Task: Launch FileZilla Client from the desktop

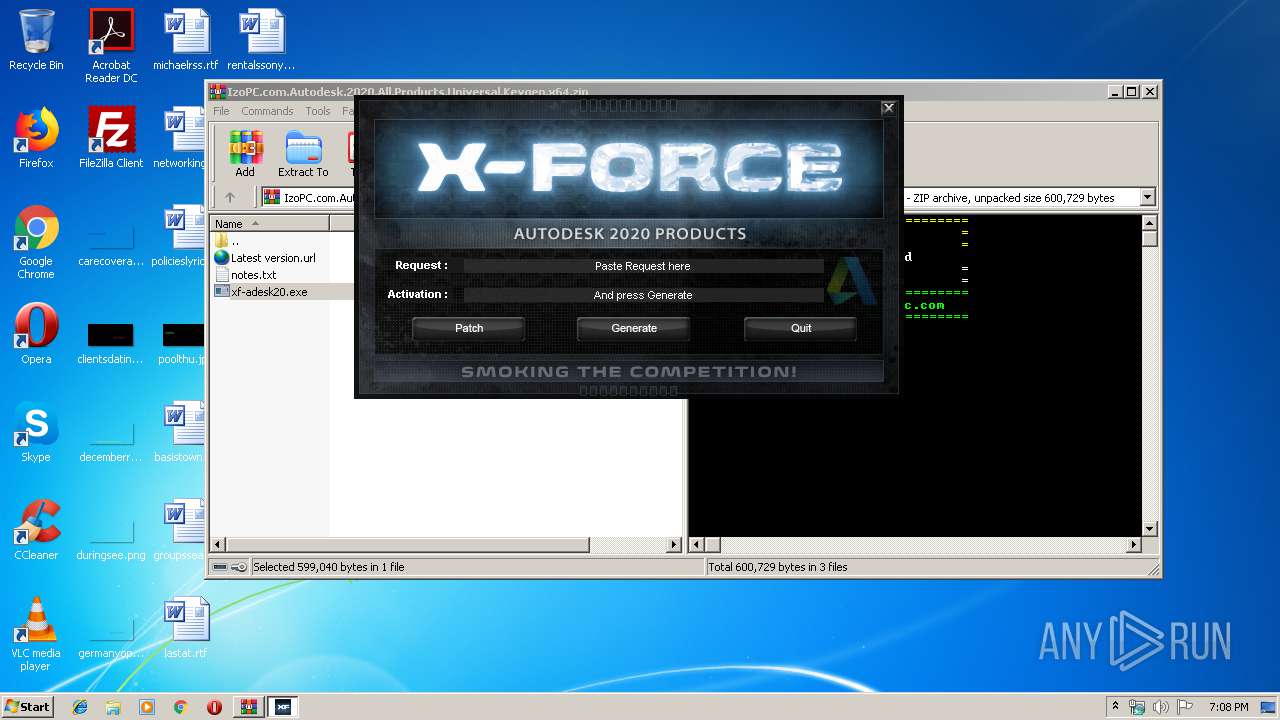Action: (111, 138)
